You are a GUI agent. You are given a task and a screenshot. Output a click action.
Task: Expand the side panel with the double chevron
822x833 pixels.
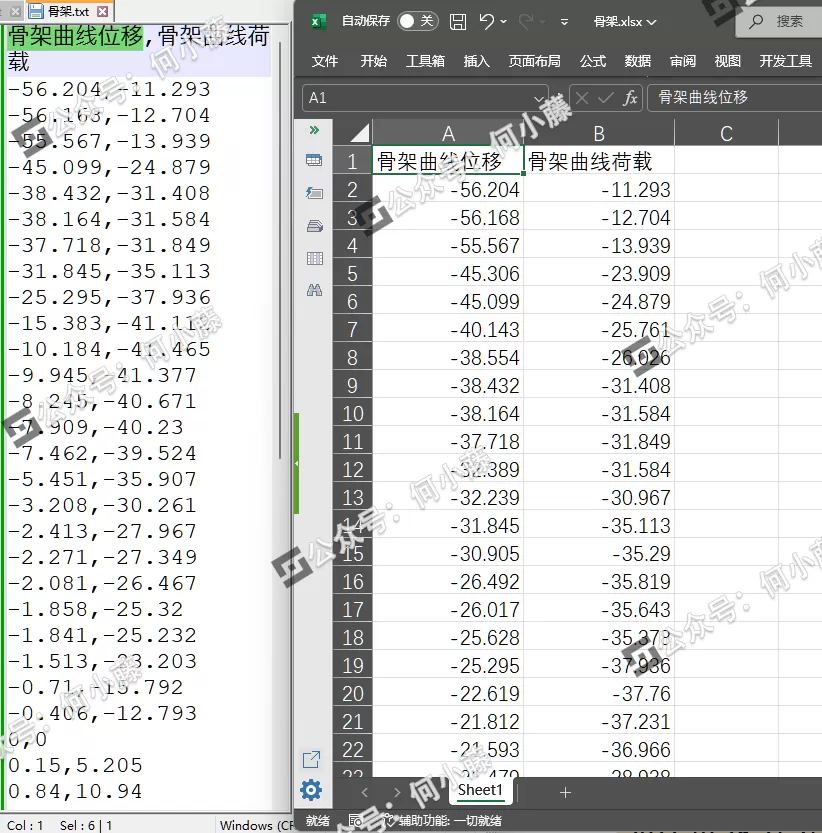click(x=314, y=130)
